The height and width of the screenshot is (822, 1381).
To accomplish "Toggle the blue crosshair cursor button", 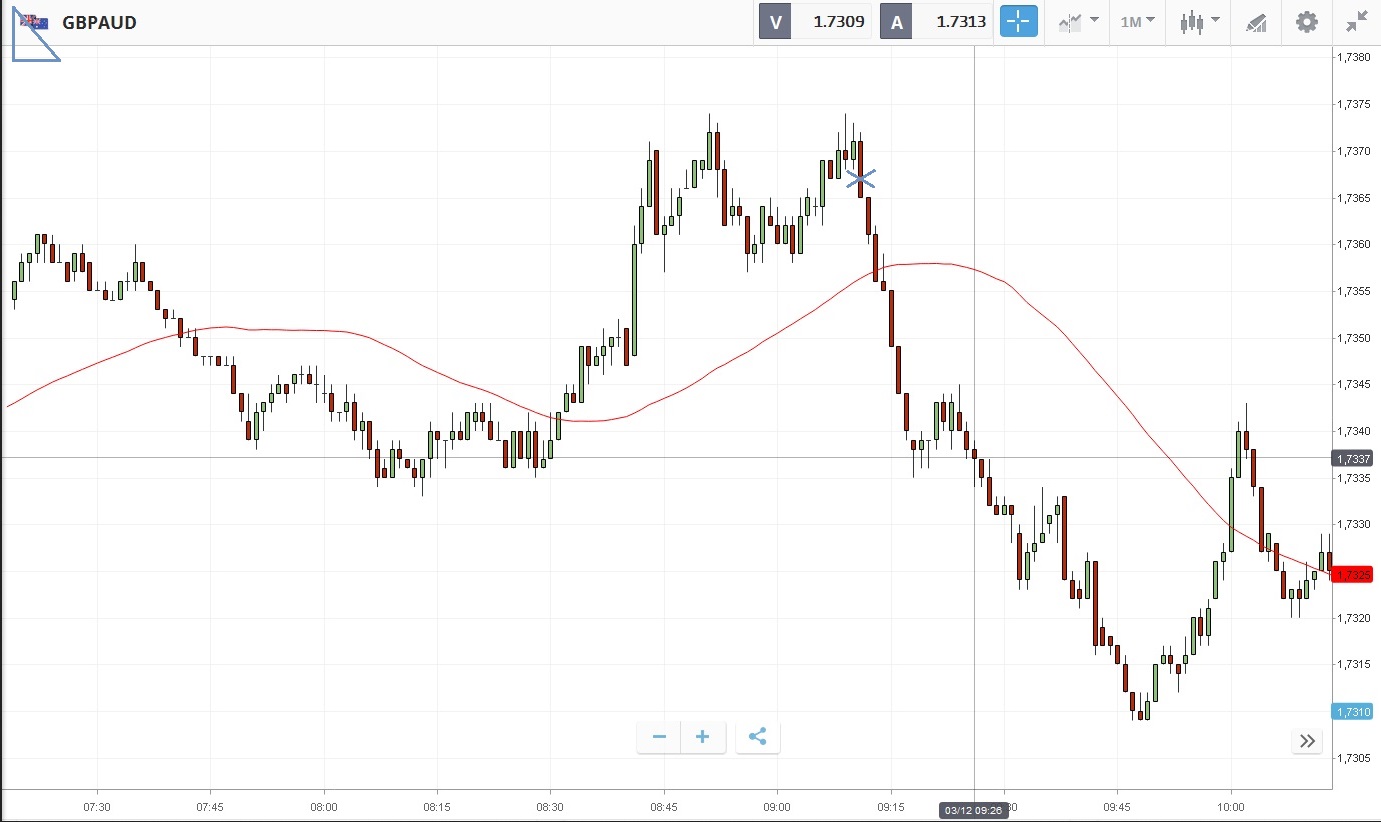I will coord(1019,22).
